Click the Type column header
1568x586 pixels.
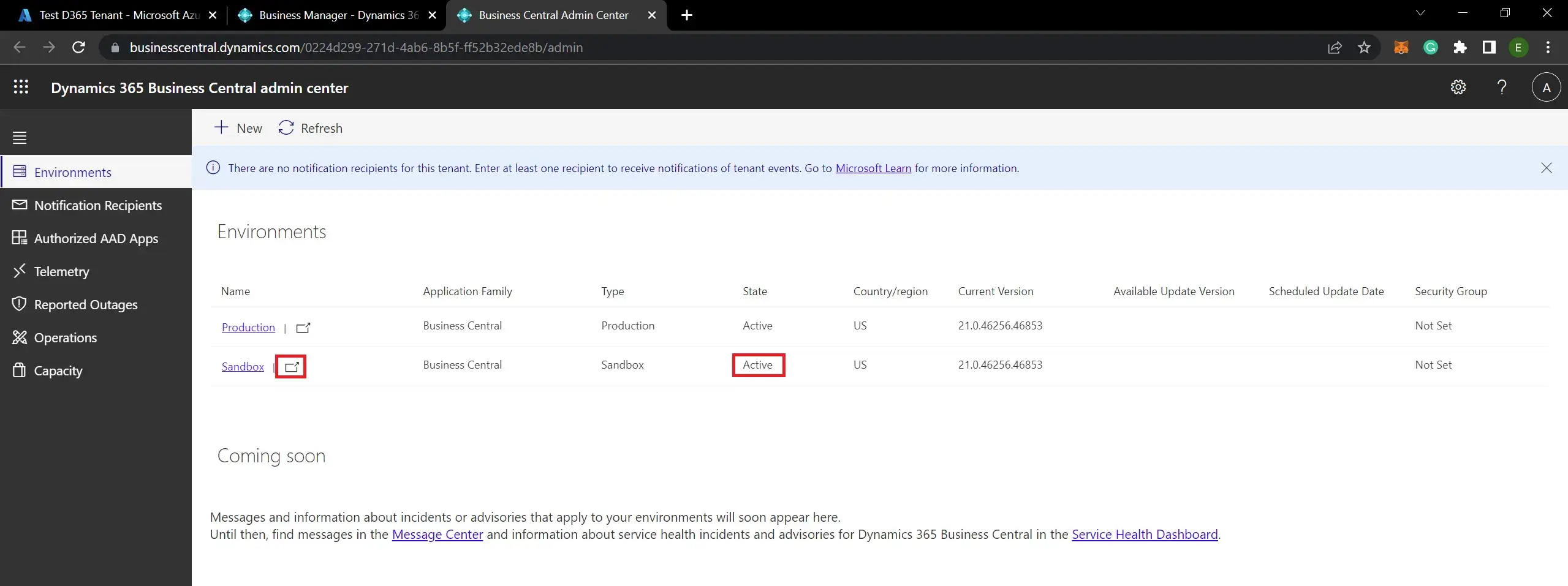(613, 291)
